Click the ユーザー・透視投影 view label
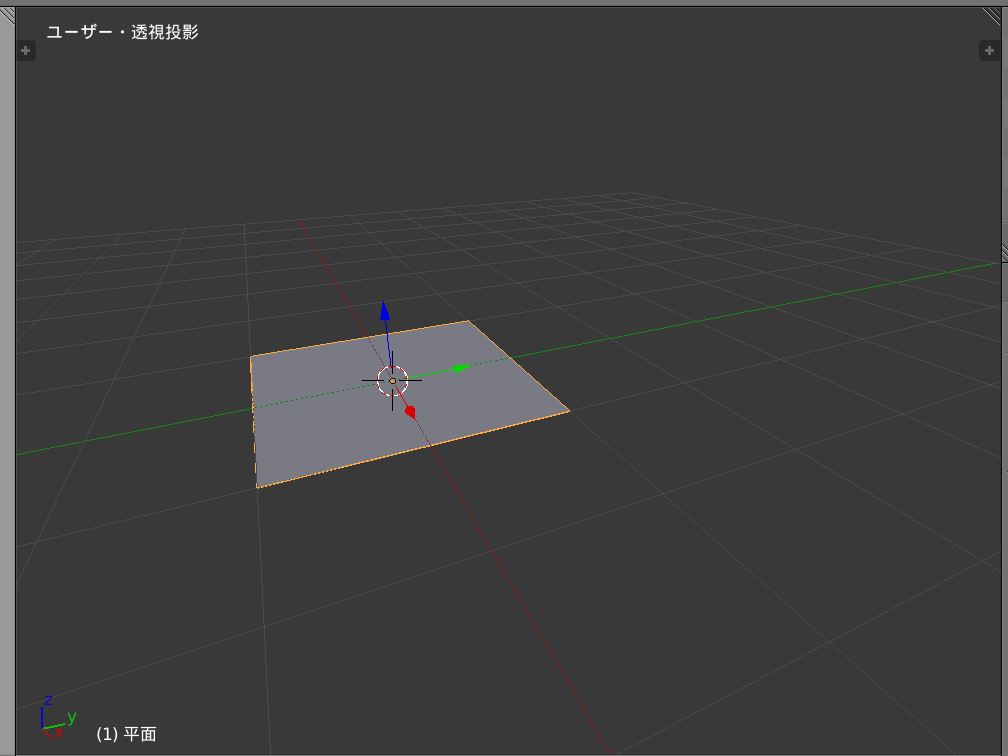Image resolution: width=1008 pixels, height=756 pixels. coord(121,31)
